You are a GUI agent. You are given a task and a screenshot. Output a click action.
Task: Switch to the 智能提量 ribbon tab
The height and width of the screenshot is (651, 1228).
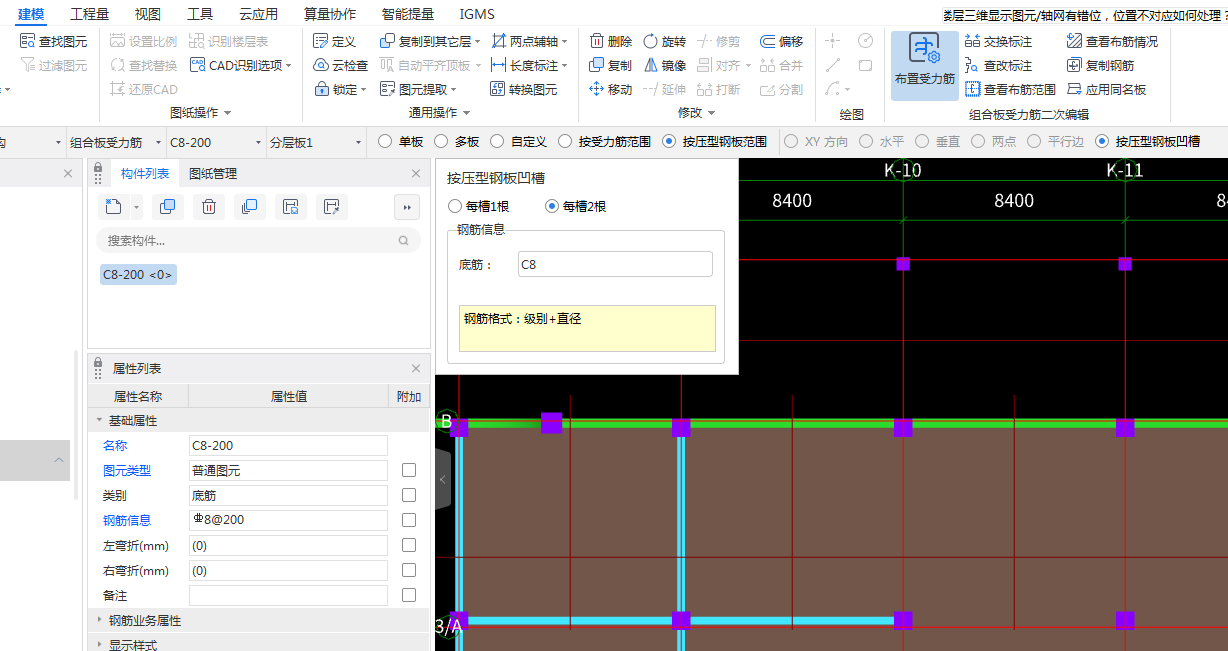point(408,14)
